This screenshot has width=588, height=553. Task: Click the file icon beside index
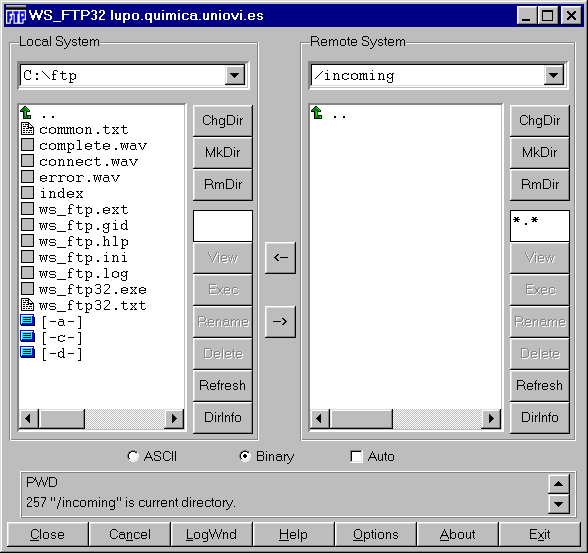pyautogui.click(x=27, y=193)
